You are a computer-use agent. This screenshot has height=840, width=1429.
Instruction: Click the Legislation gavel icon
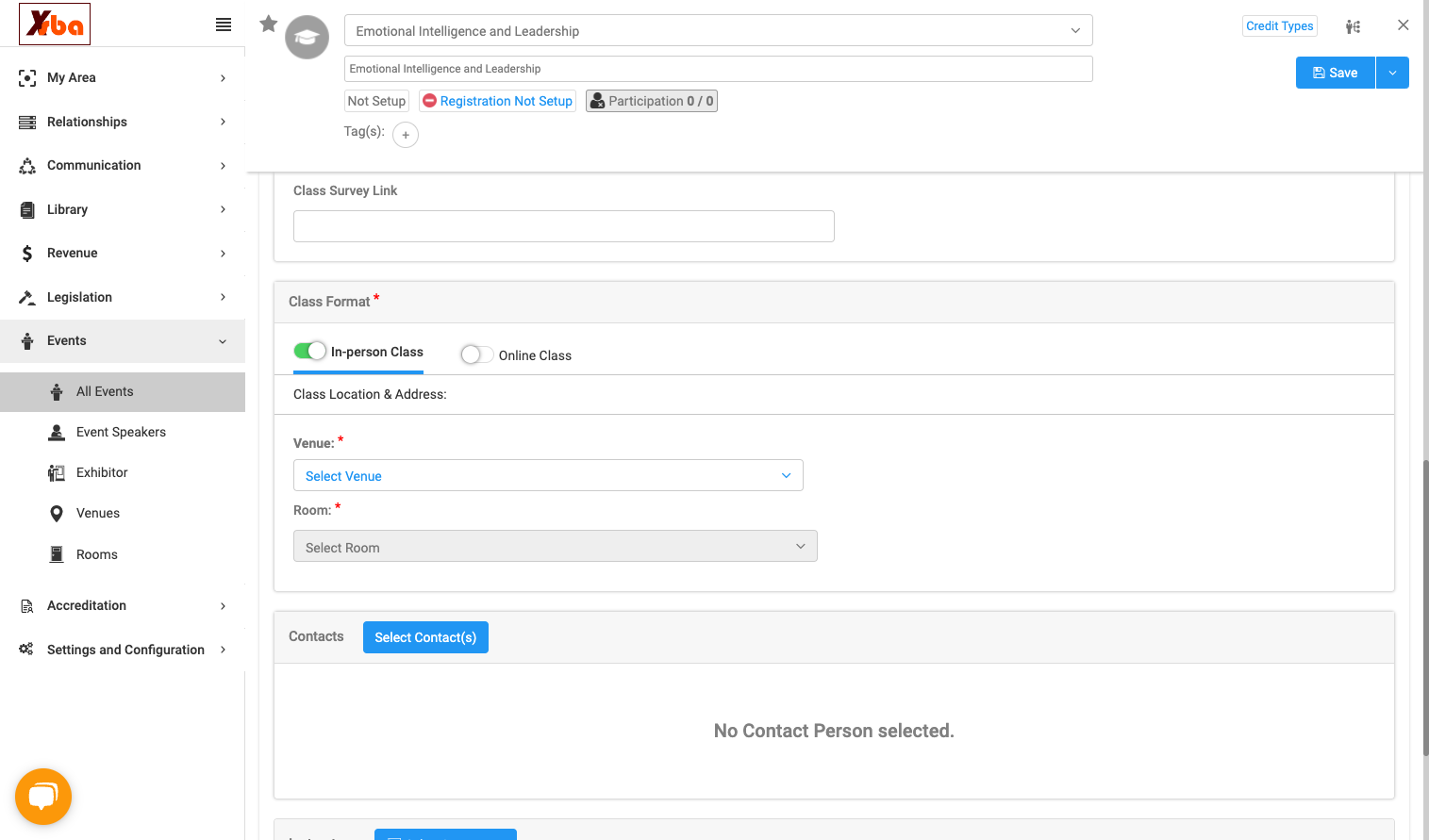coord(27,298)
